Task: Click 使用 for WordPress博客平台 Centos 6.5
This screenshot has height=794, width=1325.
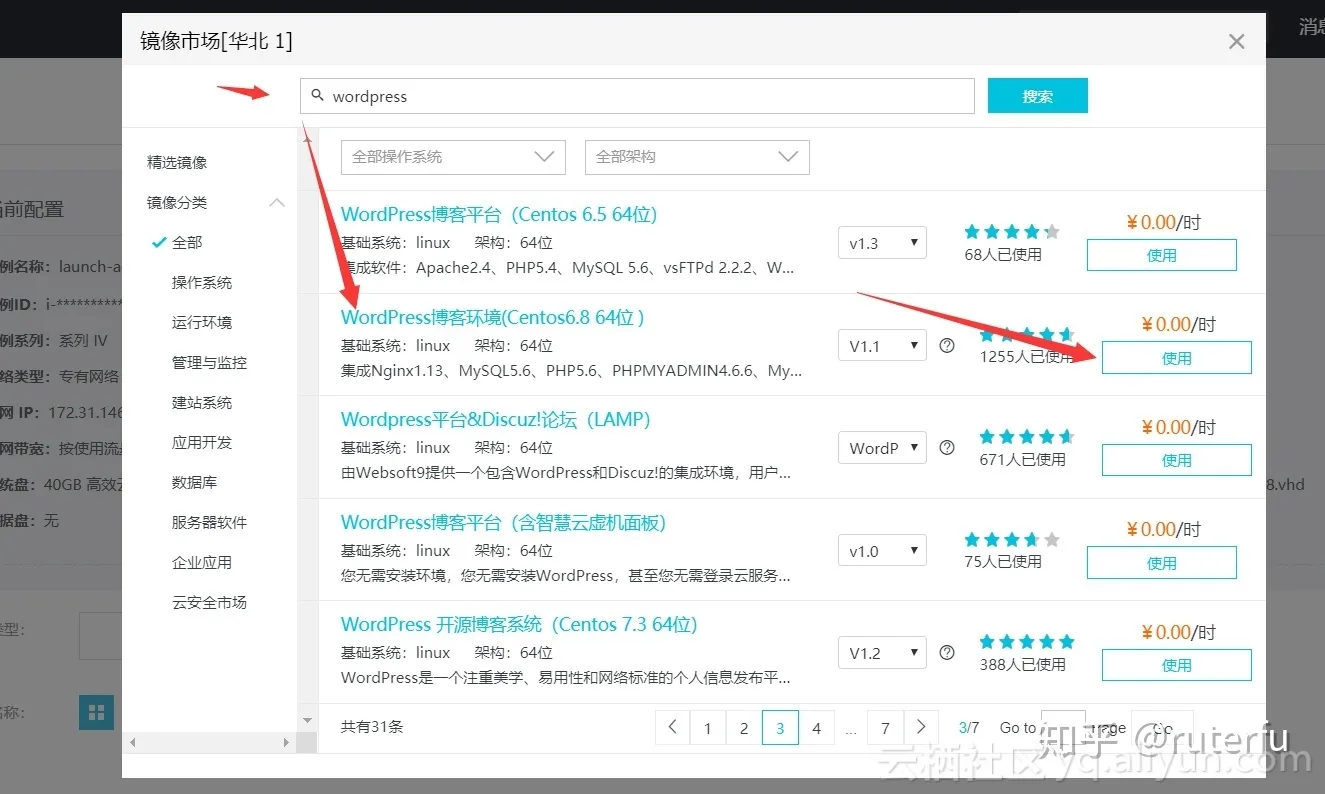Action: 1162,255
